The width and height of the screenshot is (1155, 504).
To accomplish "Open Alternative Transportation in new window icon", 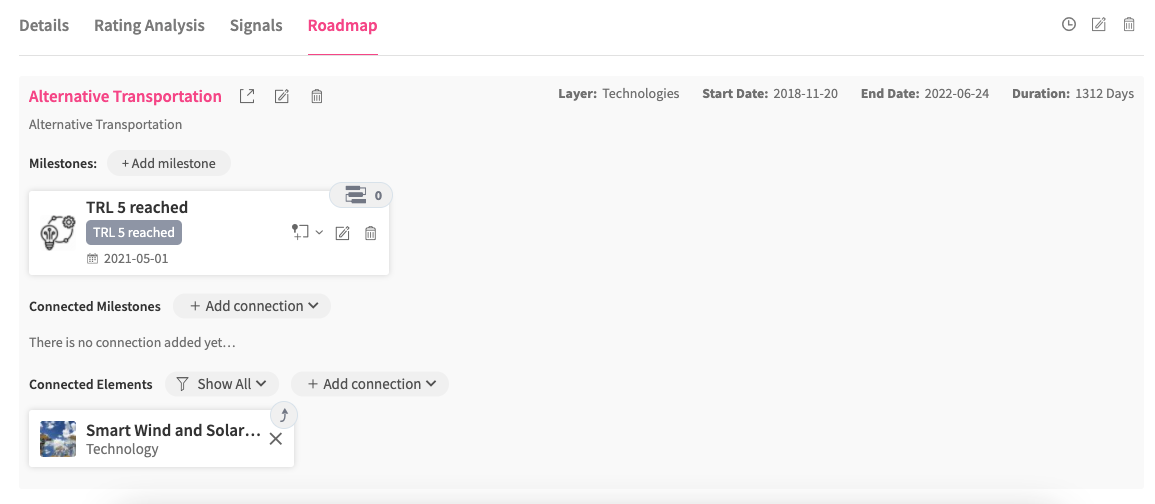I will tap(247, 97).
